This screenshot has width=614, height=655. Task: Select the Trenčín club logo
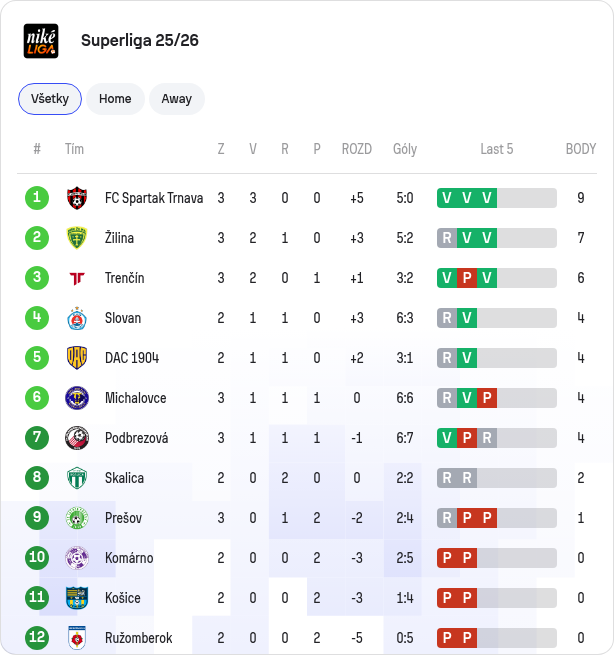tap(77, 278)
